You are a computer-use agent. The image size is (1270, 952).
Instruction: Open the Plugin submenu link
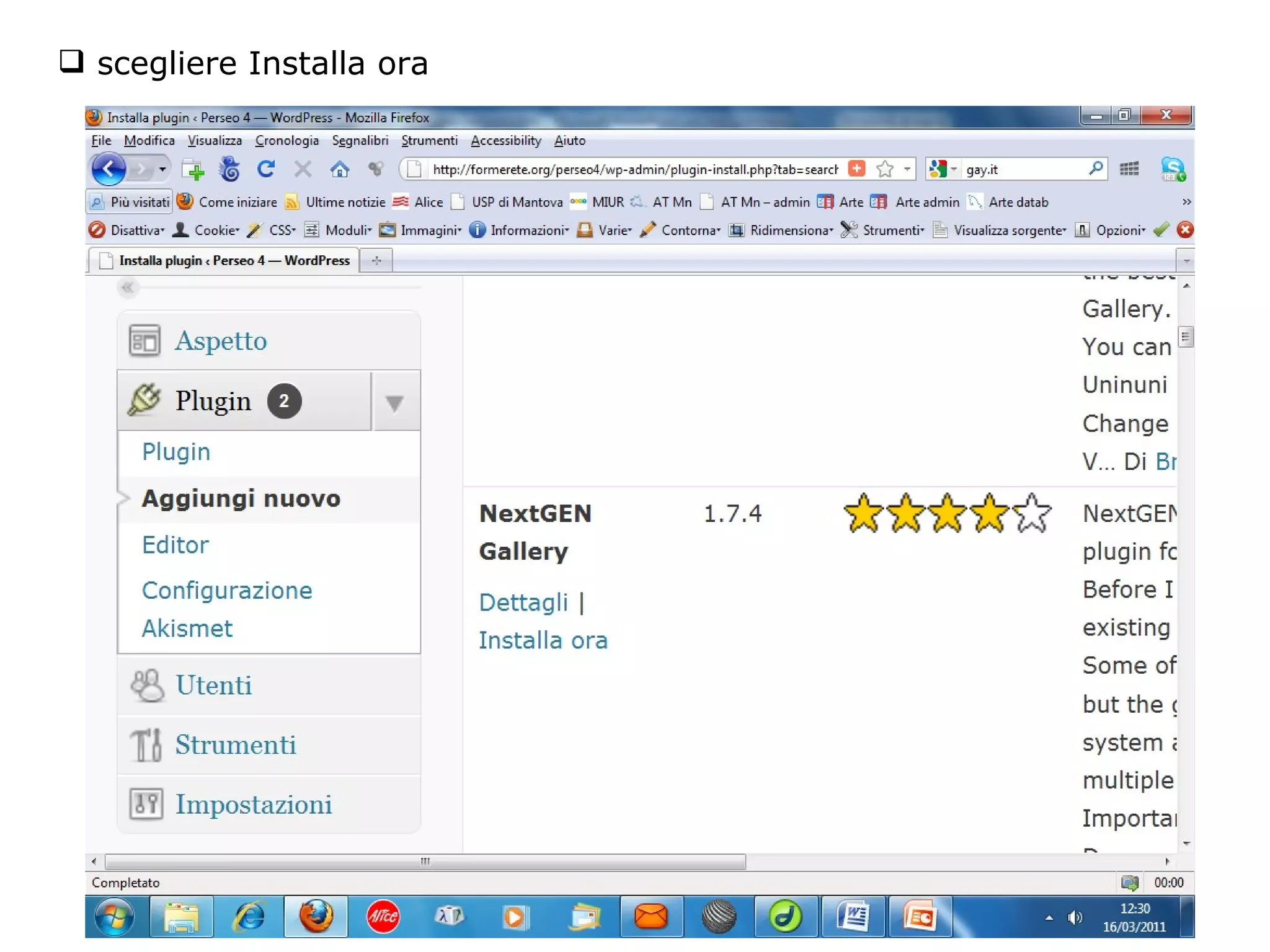pos(176,452)
